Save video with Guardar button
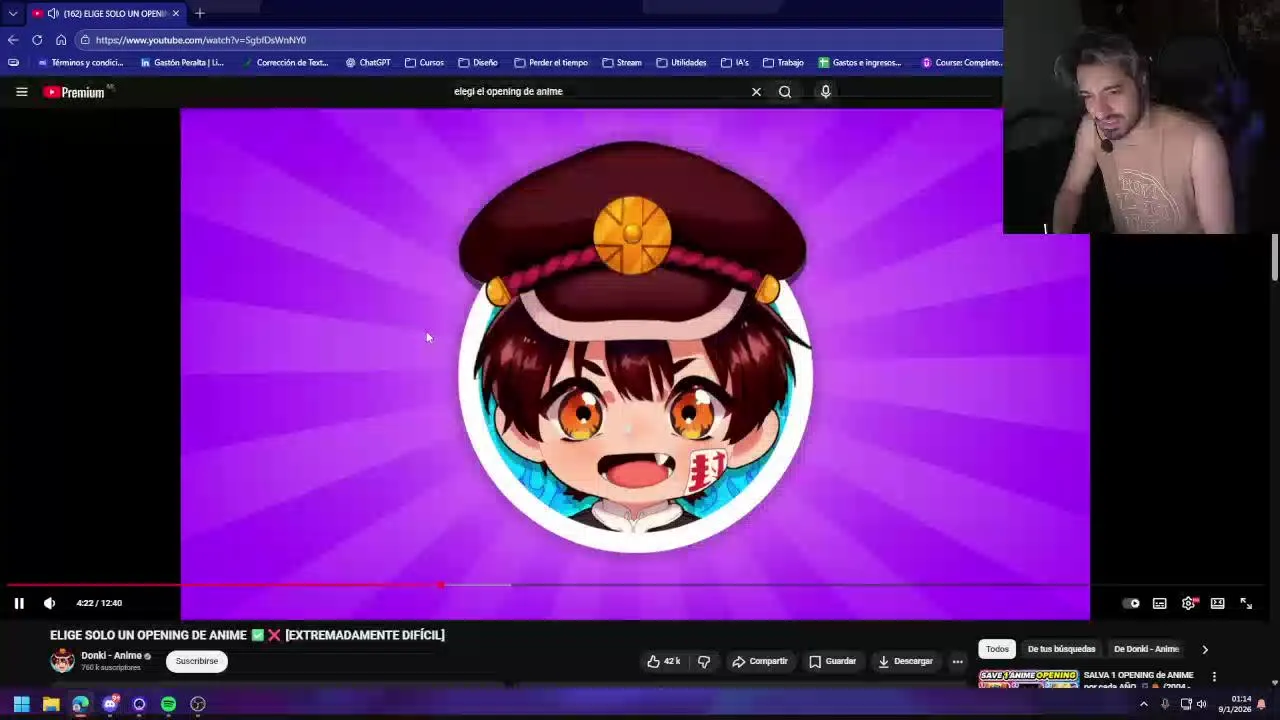Image resolution: width=1280 pixels, height=720 pixels. [x=832, y=661]
